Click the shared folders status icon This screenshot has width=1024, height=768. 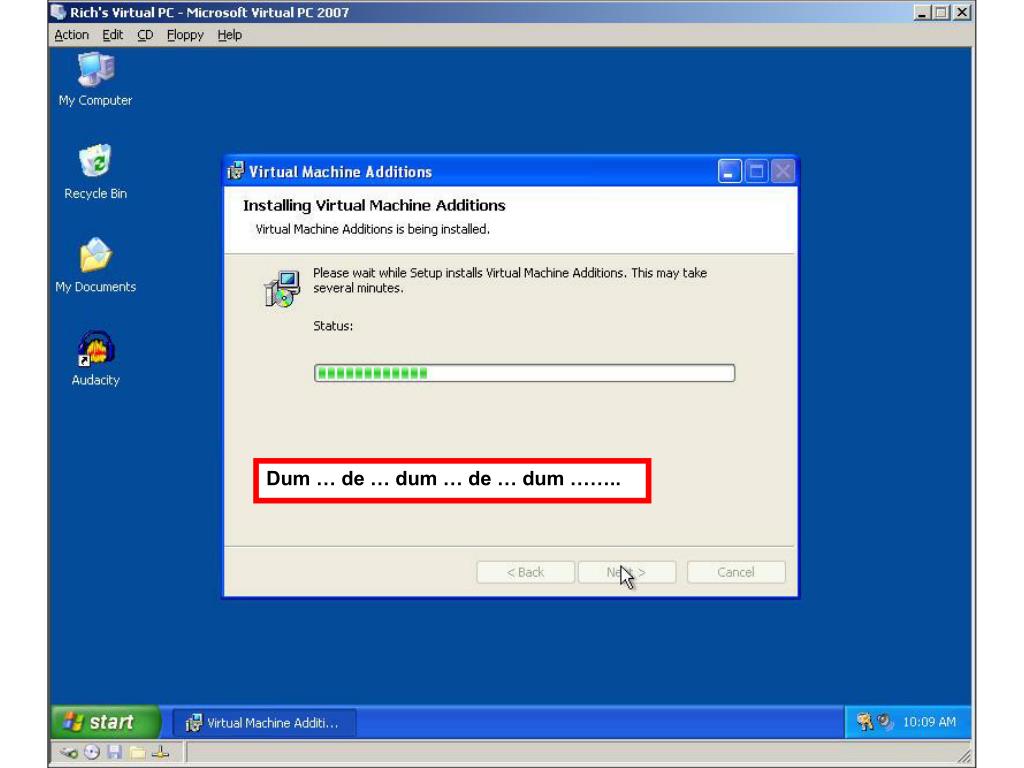[137, 752]
